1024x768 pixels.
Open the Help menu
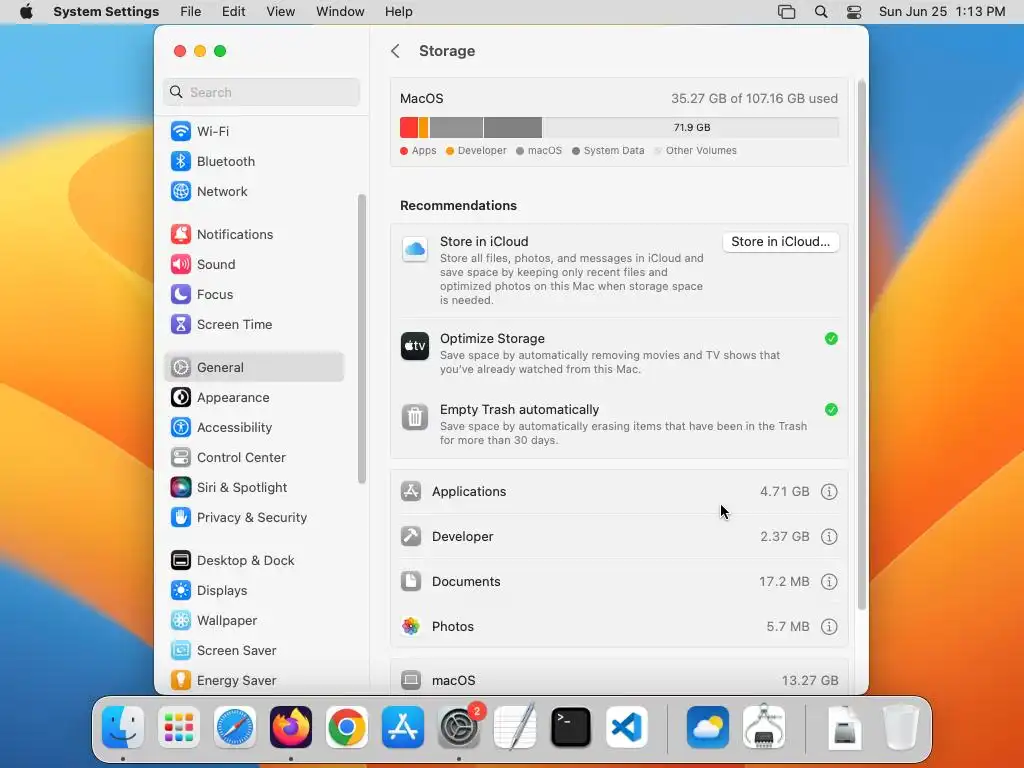pos(398,12)
